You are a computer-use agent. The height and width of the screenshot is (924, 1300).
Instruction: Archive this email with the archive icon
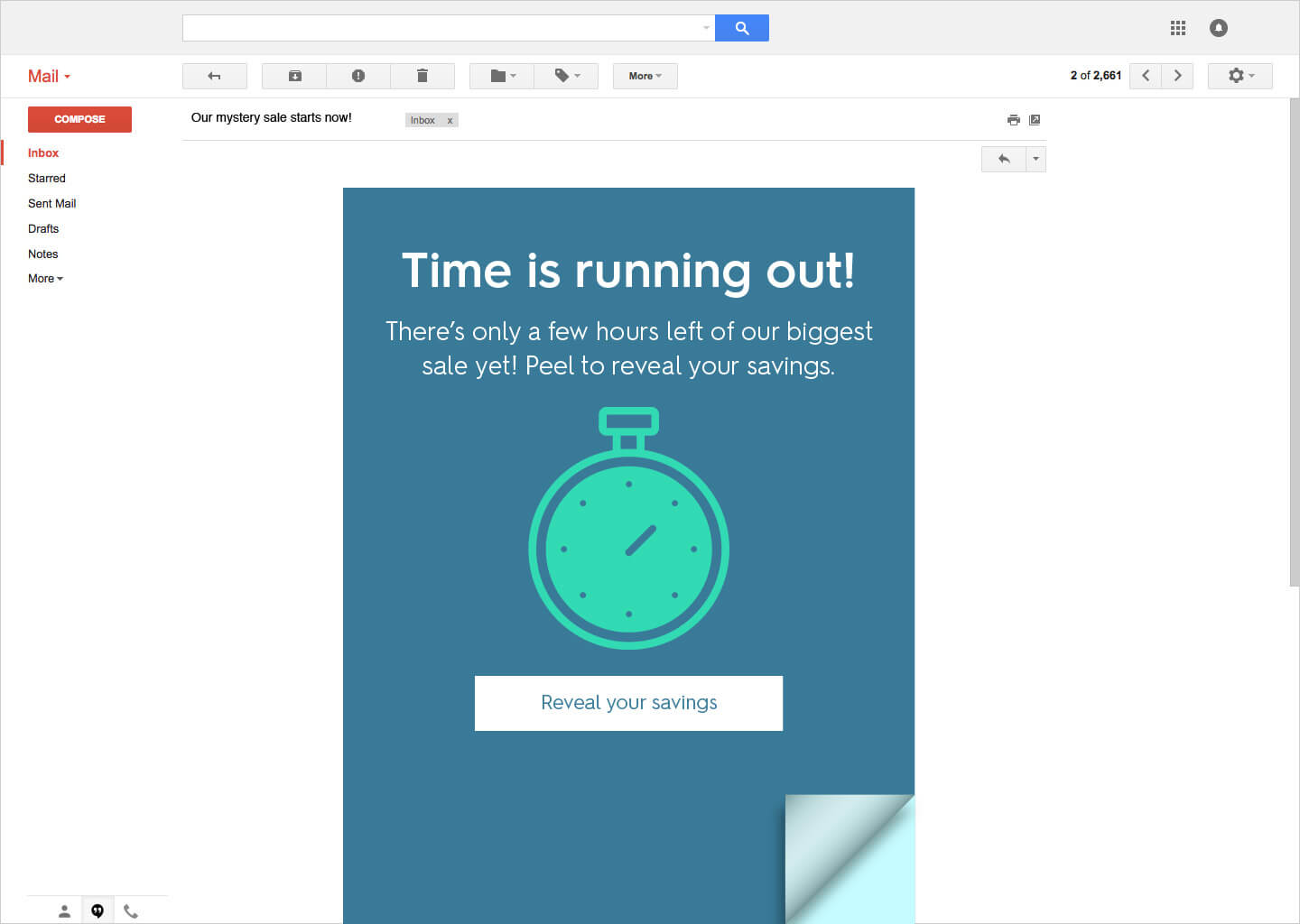point(294,76)
